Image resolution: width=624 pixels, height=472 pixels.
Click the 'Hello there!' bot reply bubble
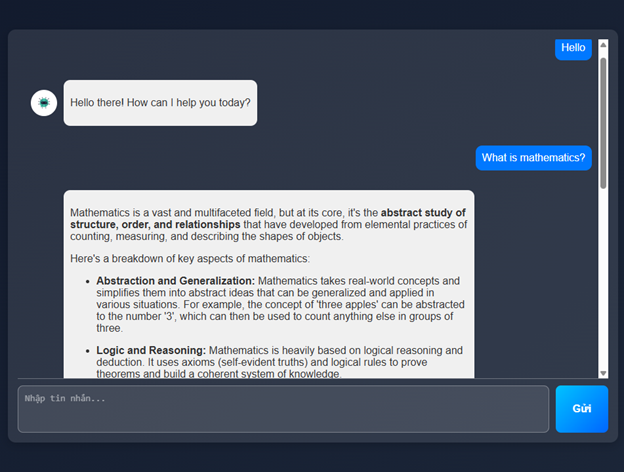coord(160,103)
